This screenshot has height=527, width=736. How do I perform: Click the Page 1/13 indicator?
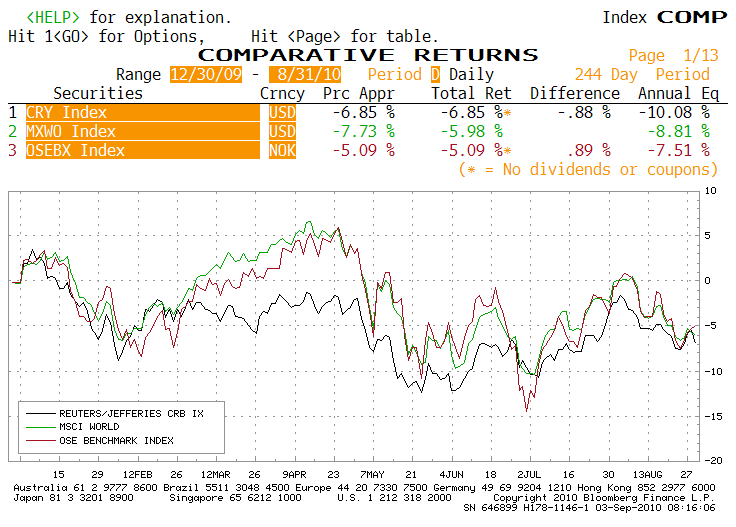click(674, 55)
